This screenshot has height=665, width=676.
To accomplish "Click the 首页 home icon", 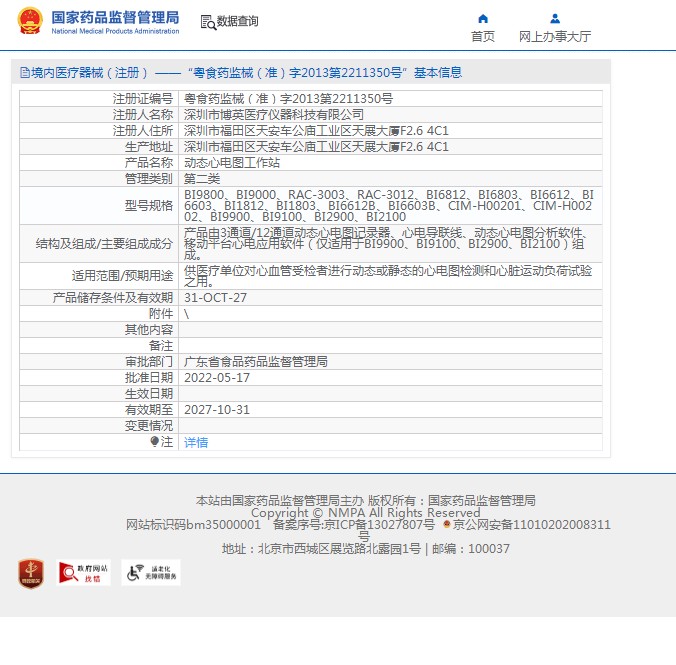I will click(483, 19).
